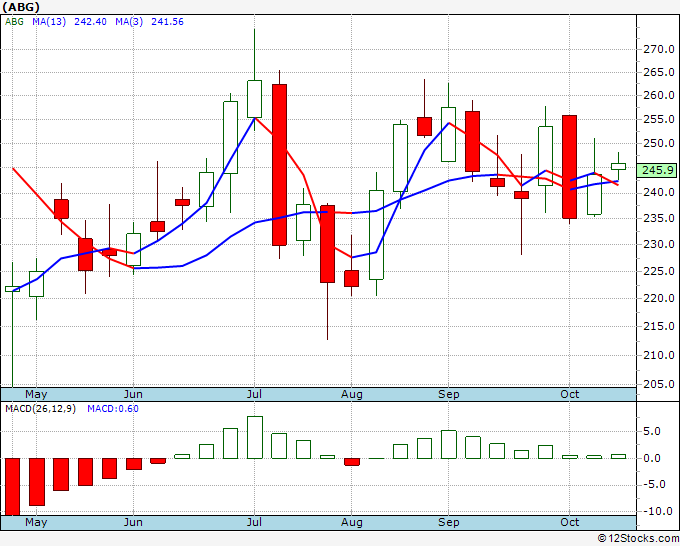Image resolution: width=680 pixels, height=546 pixels.
Task: Click May on the price chart axis
Action: point(36,394)
